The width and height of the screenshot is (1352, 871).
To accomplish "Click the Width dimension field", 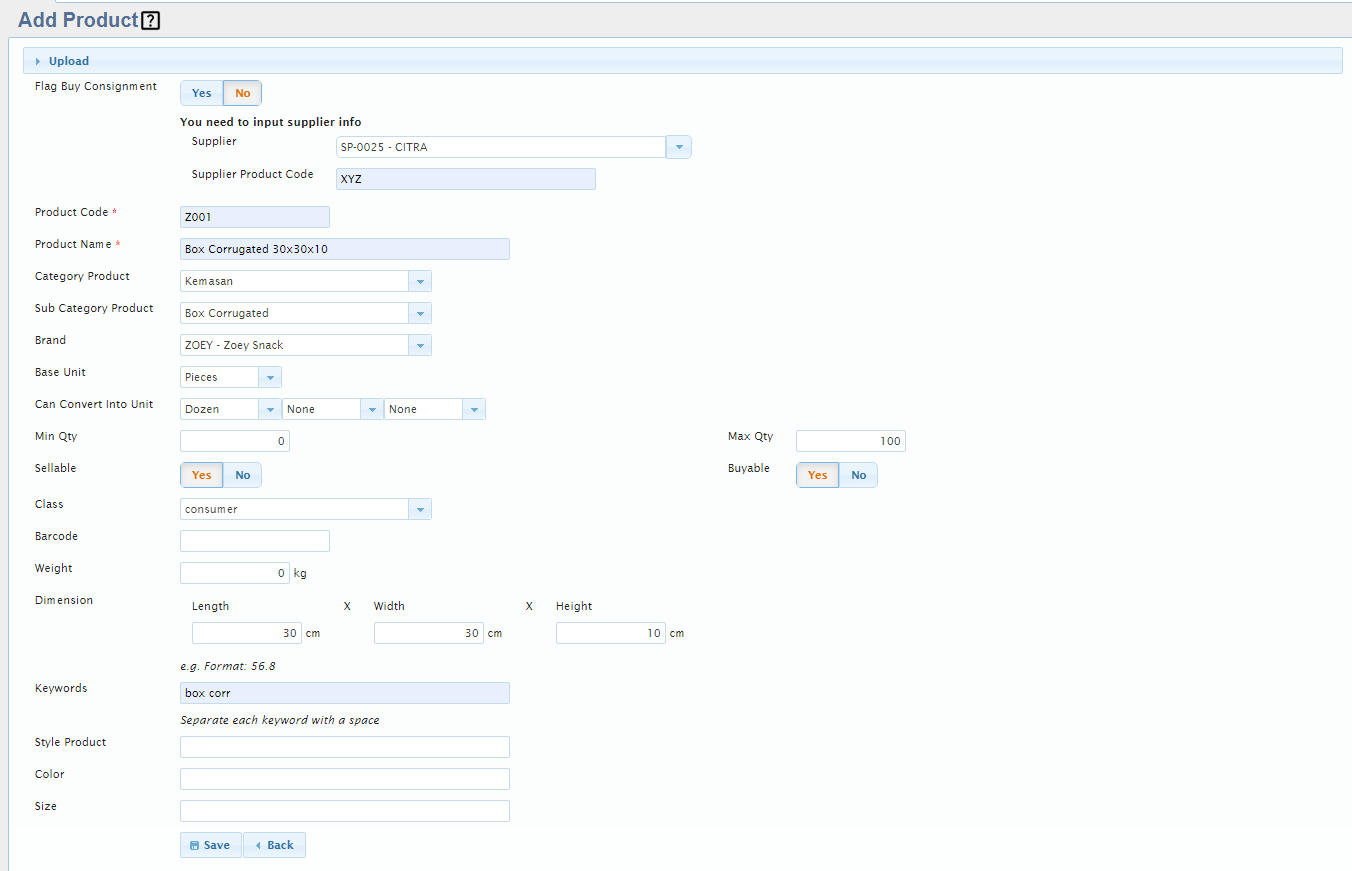I will (429, 633).
